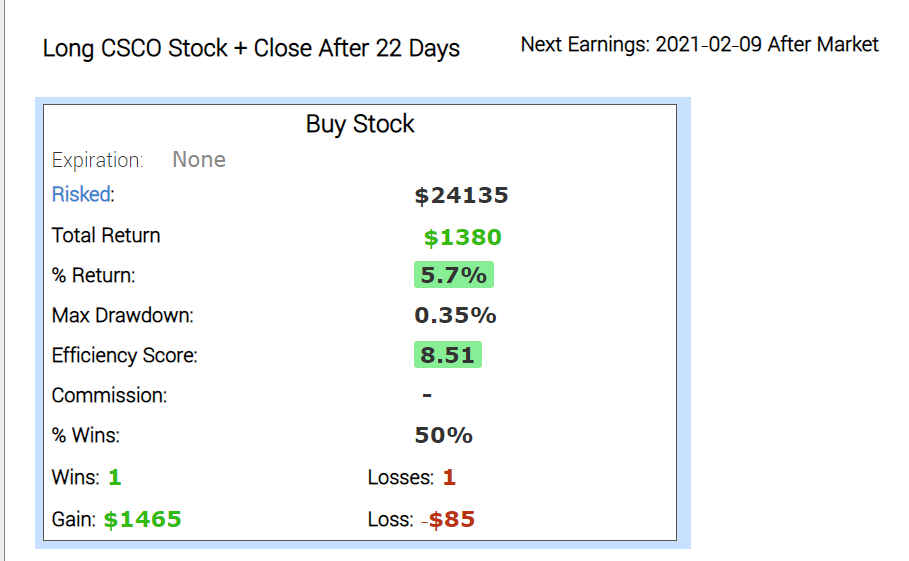909x561 pixels.
Task: Click the 0.35% max drawdown value
Action: click(455, 316)
